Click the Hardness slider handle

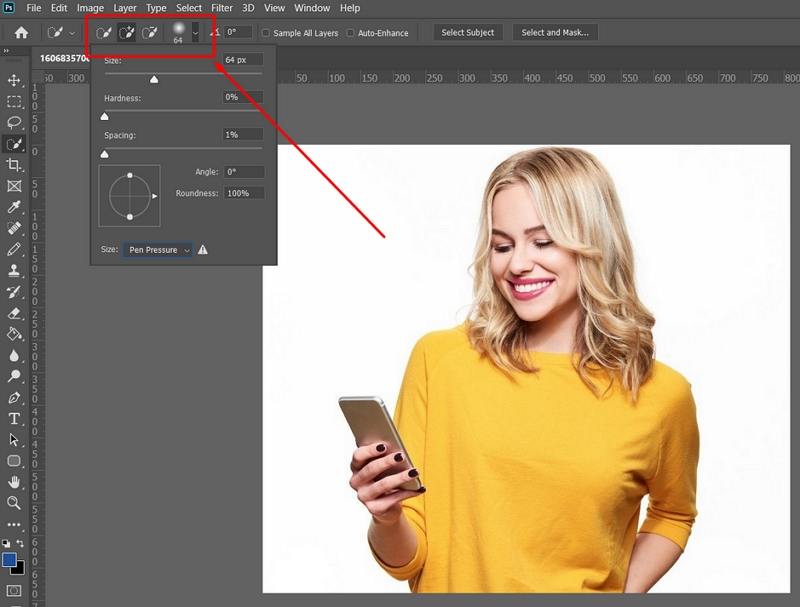pyautogui.click(x=105, y=116)
